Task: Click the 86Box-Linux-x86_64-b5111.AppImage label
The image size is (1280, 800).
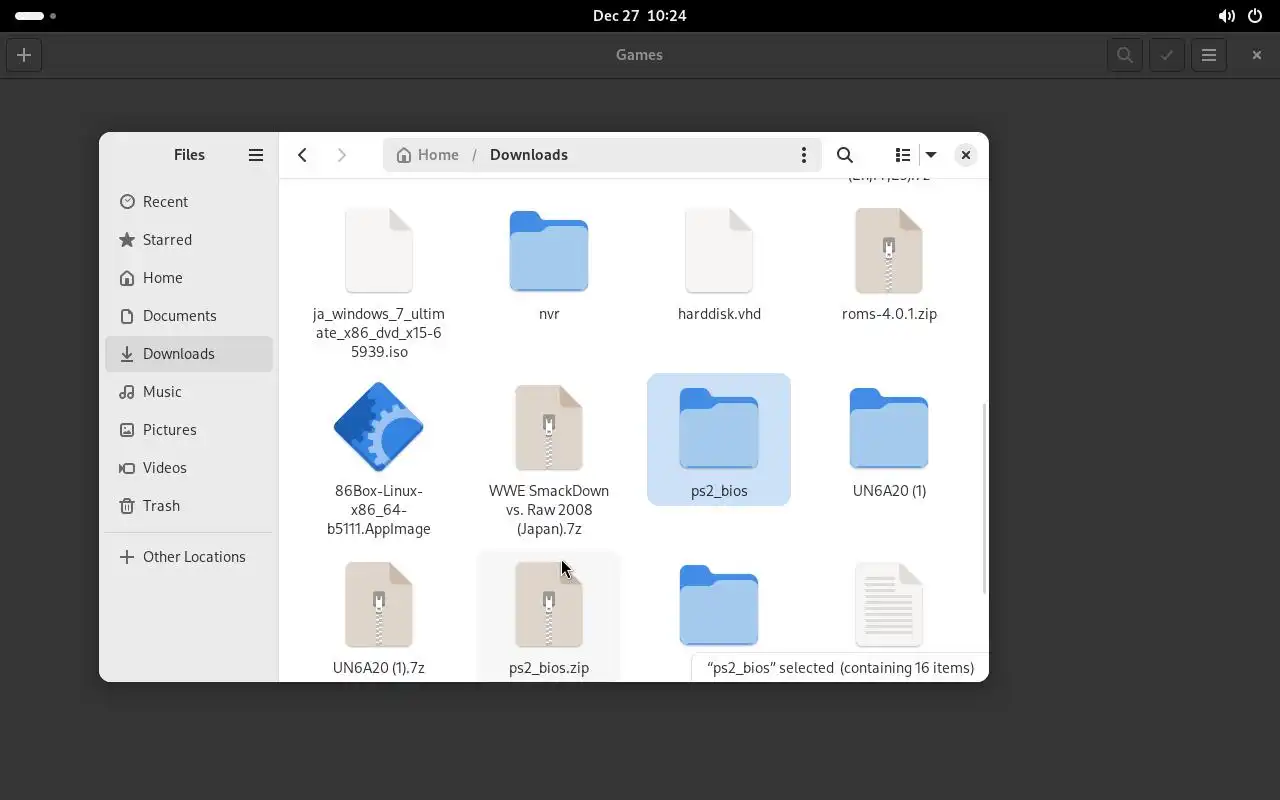Action: point(379,510)
